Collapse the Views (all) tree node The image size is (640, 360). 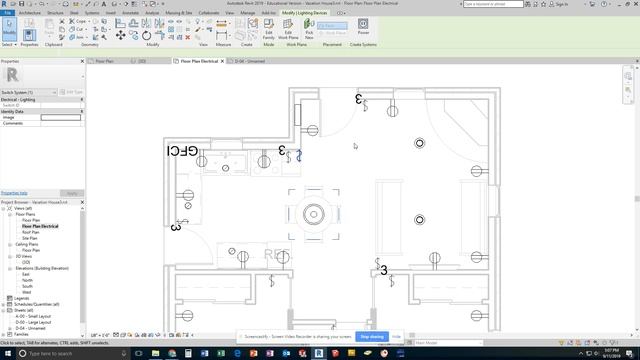[x=3, y=209]
